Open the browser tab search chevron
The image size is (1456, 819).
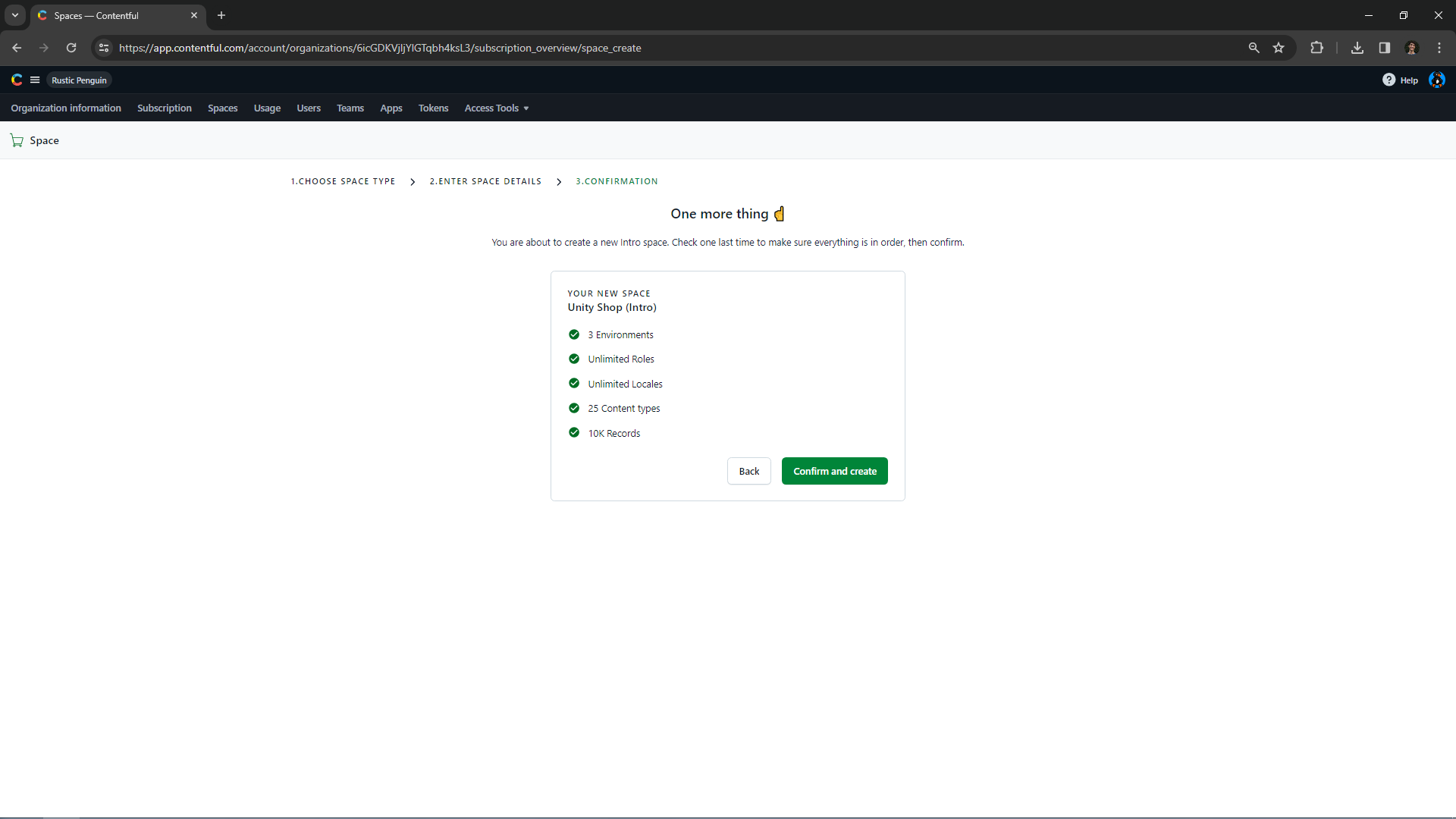14,15
